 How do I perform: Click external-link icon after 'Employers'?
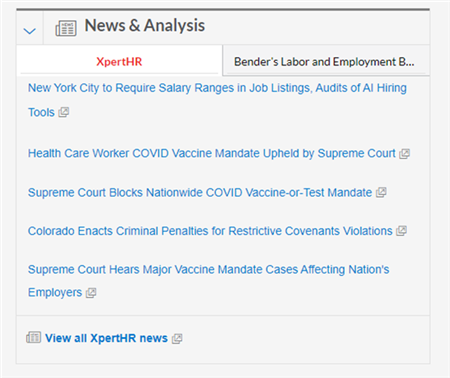[x=91, y=293]
